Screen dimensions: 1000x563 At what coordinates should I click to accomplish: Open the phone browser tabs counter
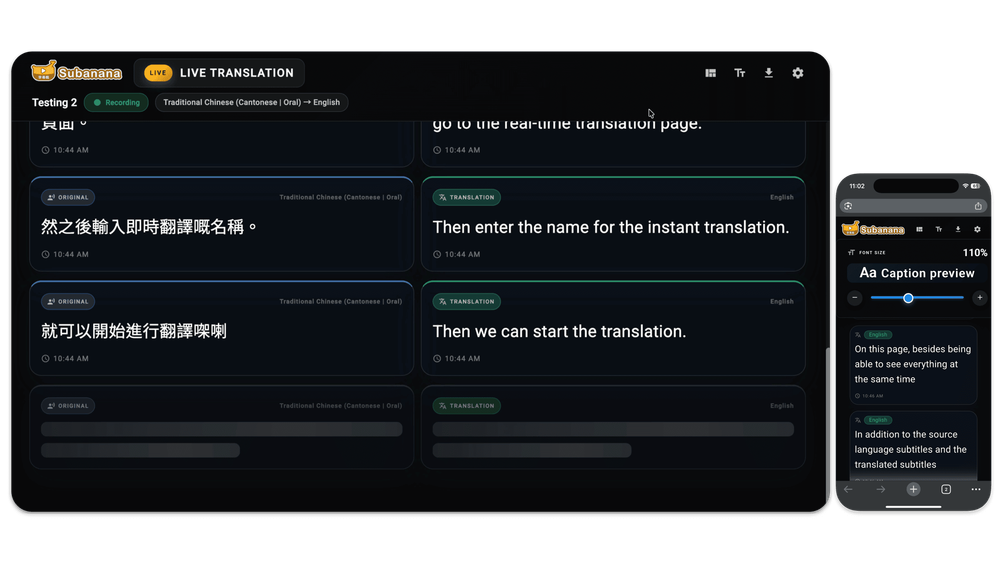pyautogui.click(x=945, y=489)
